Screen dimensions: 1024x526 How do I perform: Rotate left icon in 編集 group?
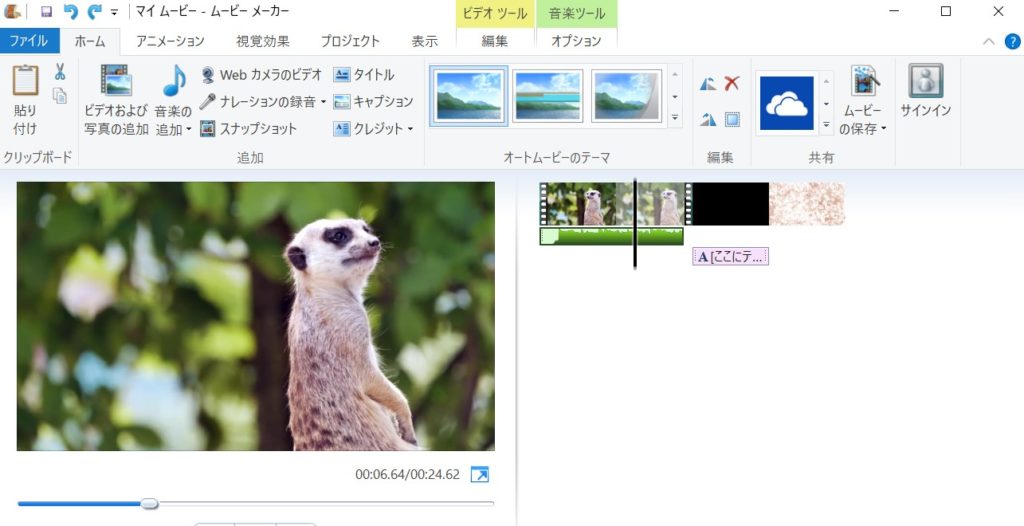(708, 84)
